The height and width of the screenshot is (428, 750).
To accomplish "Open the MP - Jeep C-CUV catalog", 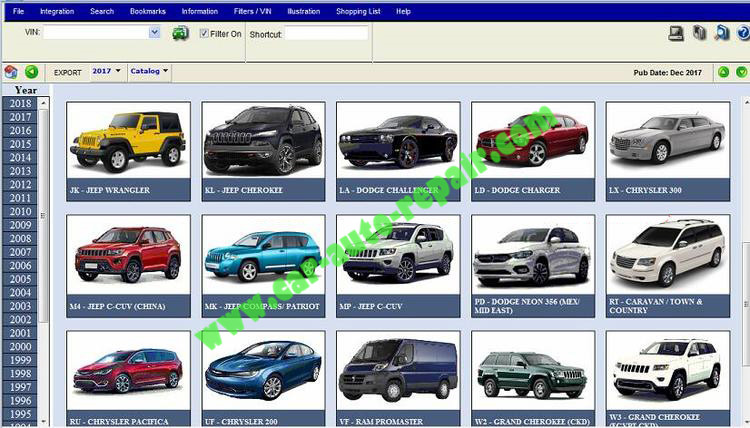I will 398,266.
